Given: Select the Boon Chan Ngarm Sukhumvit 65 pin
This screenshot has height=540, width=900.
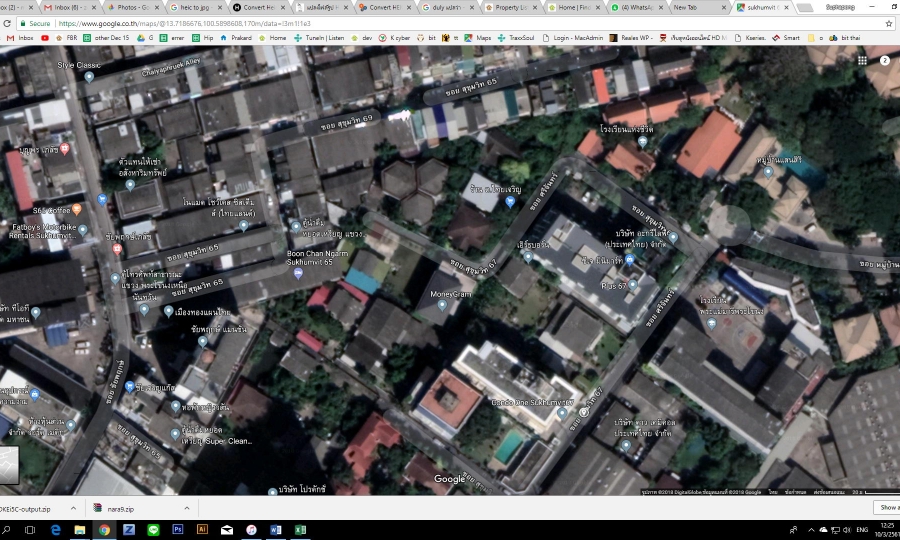Looking at the screenshot, I should pyautogui.click(x=298, y=274).
